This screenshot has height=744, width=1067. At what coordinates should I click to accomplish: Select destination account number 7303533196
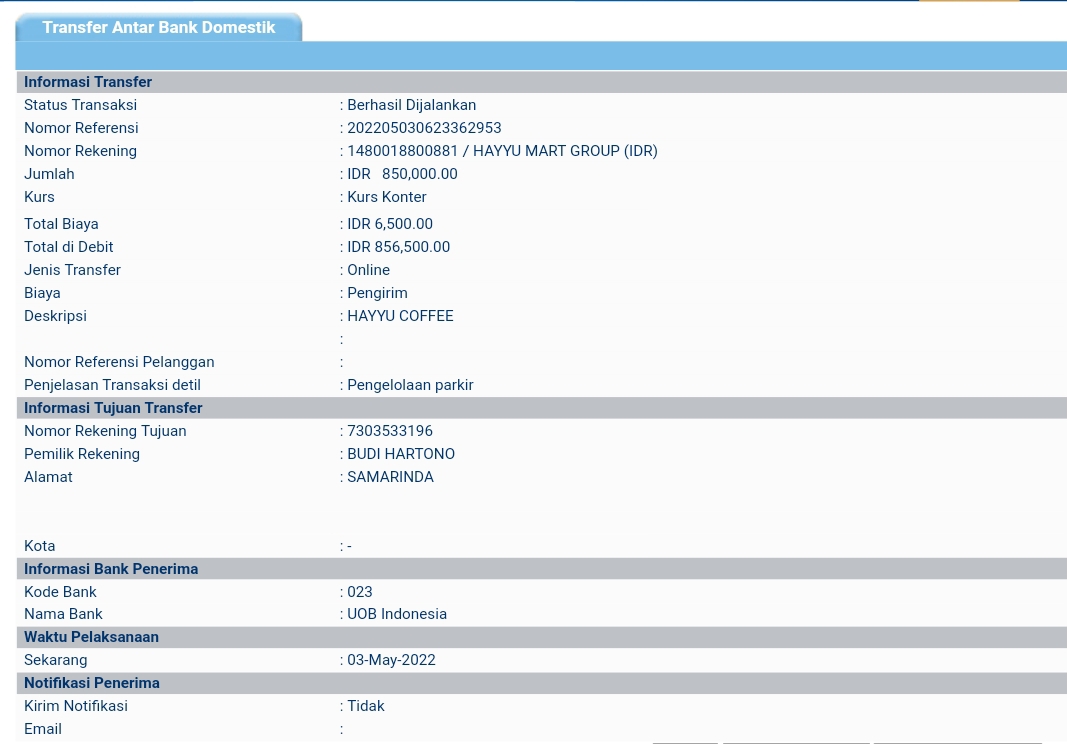pyautogui.click(x=390, y=431)
